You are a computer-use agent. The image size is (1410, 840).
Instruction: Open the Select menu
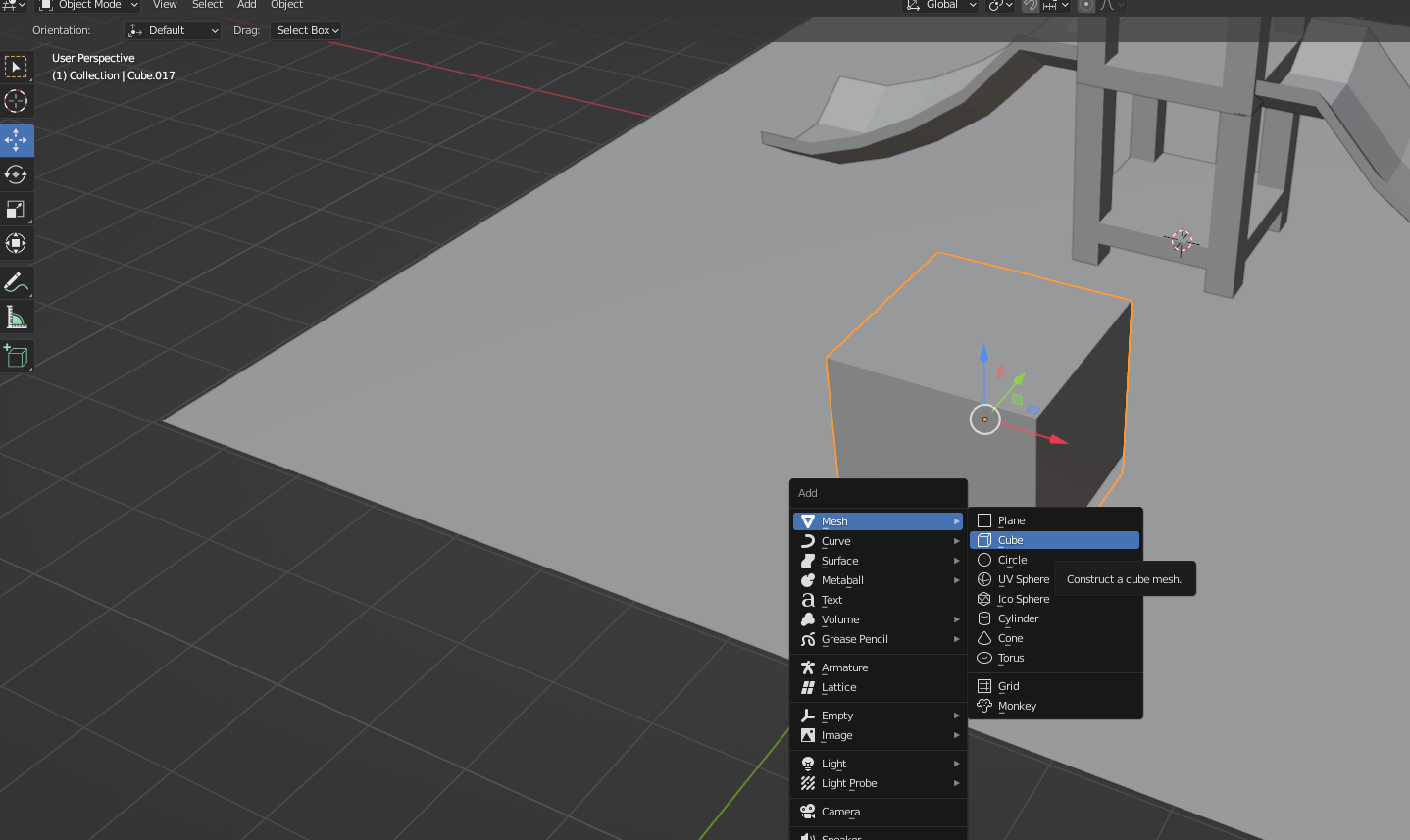tap(207, 5)
